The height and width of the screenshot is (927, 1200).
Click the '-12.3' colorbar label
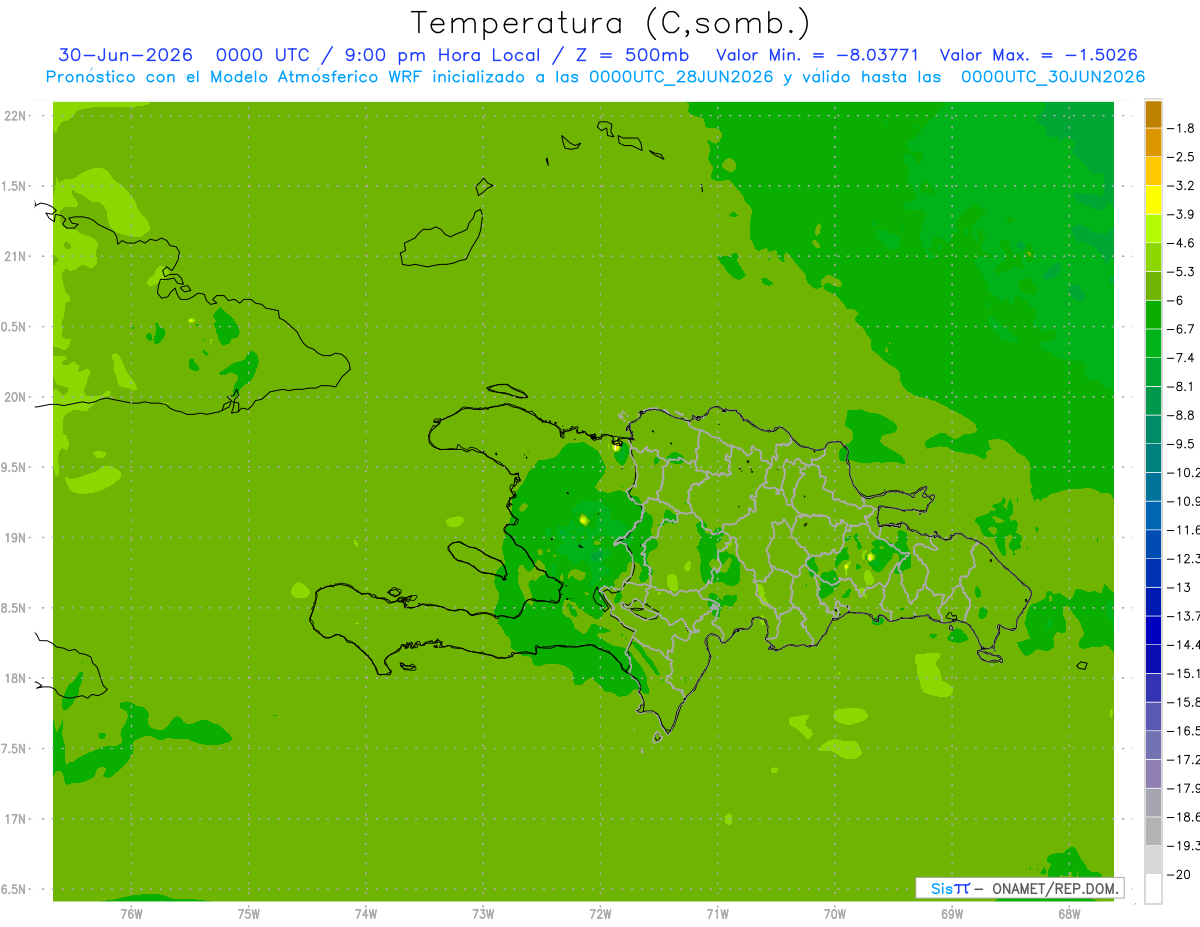(x=1183, y=558)
